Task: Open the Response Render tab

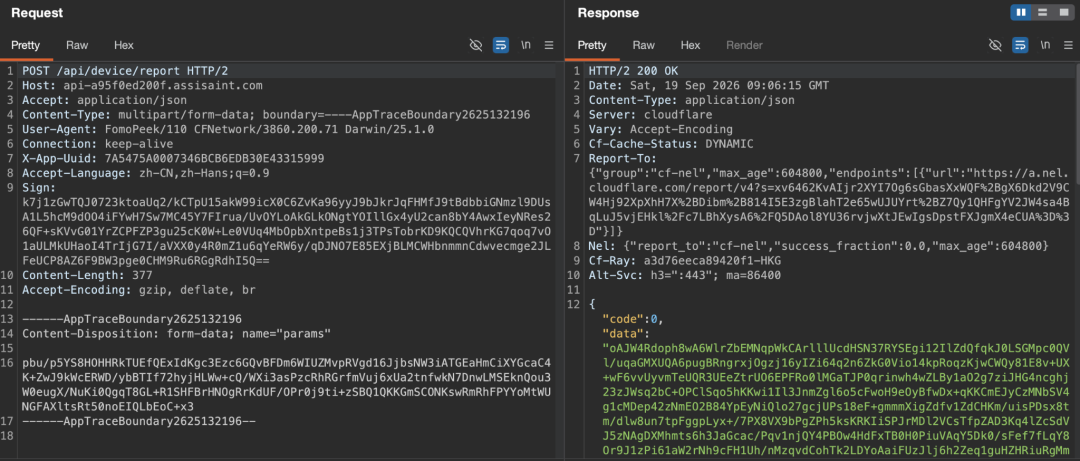Action: 745,45
